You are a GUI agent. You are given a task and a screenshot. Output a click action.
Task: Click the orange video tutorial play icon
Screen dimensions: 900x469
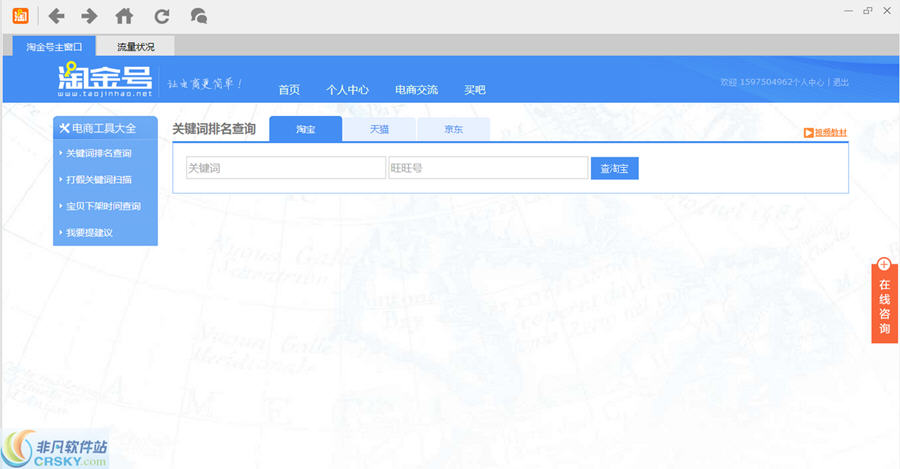(x=808, y=133)
